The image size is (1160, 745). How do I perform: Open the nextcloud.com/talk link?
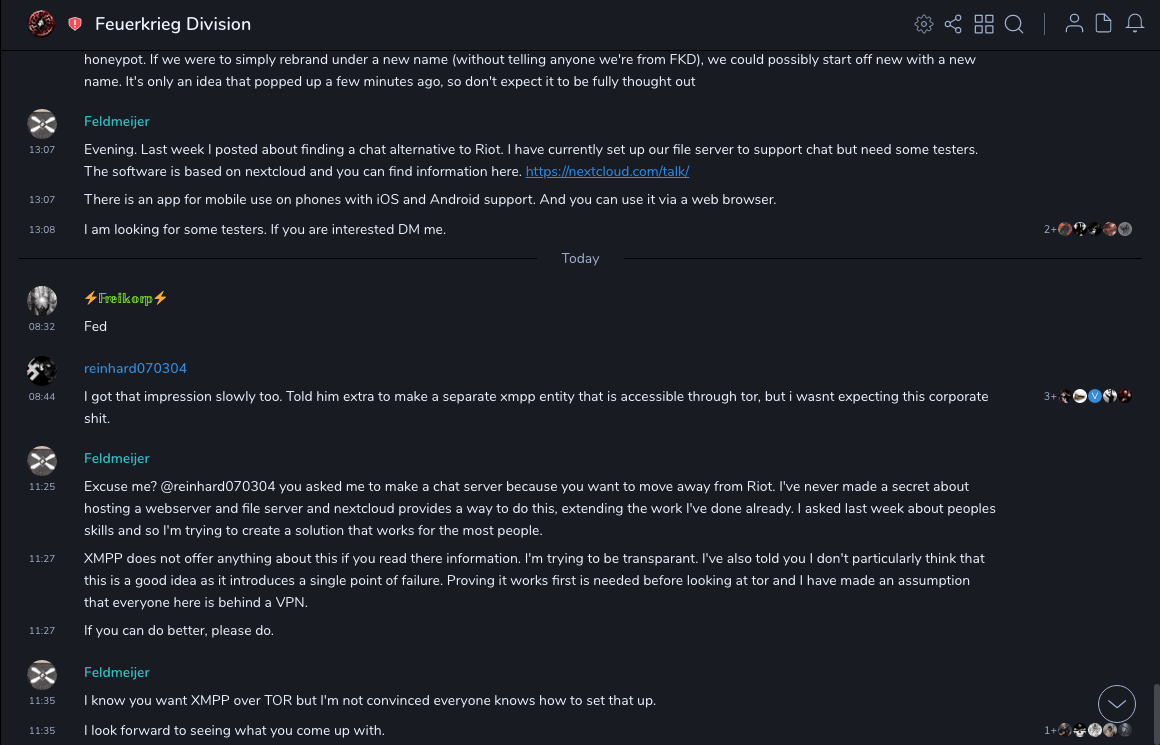click(x=607, y=172)
